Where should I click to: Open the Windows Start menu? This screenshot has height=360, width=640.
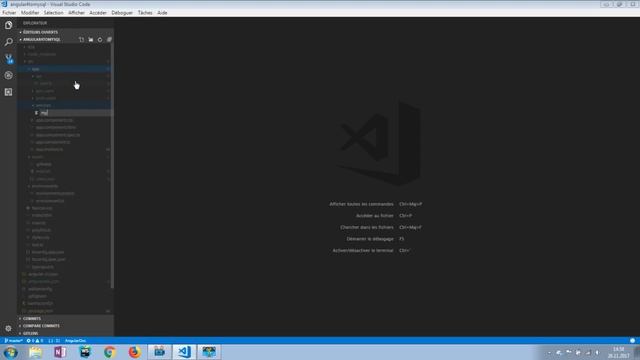(11, 352)
